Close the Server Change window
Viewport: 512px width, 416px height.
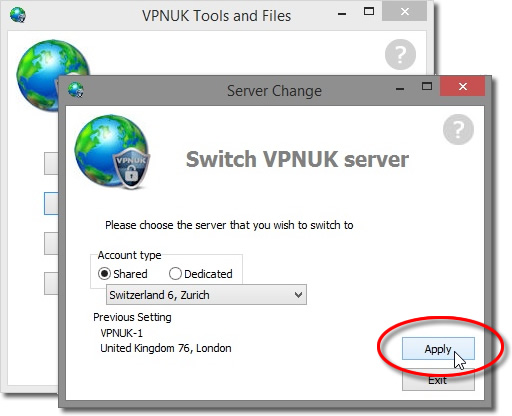coord(462,87)
